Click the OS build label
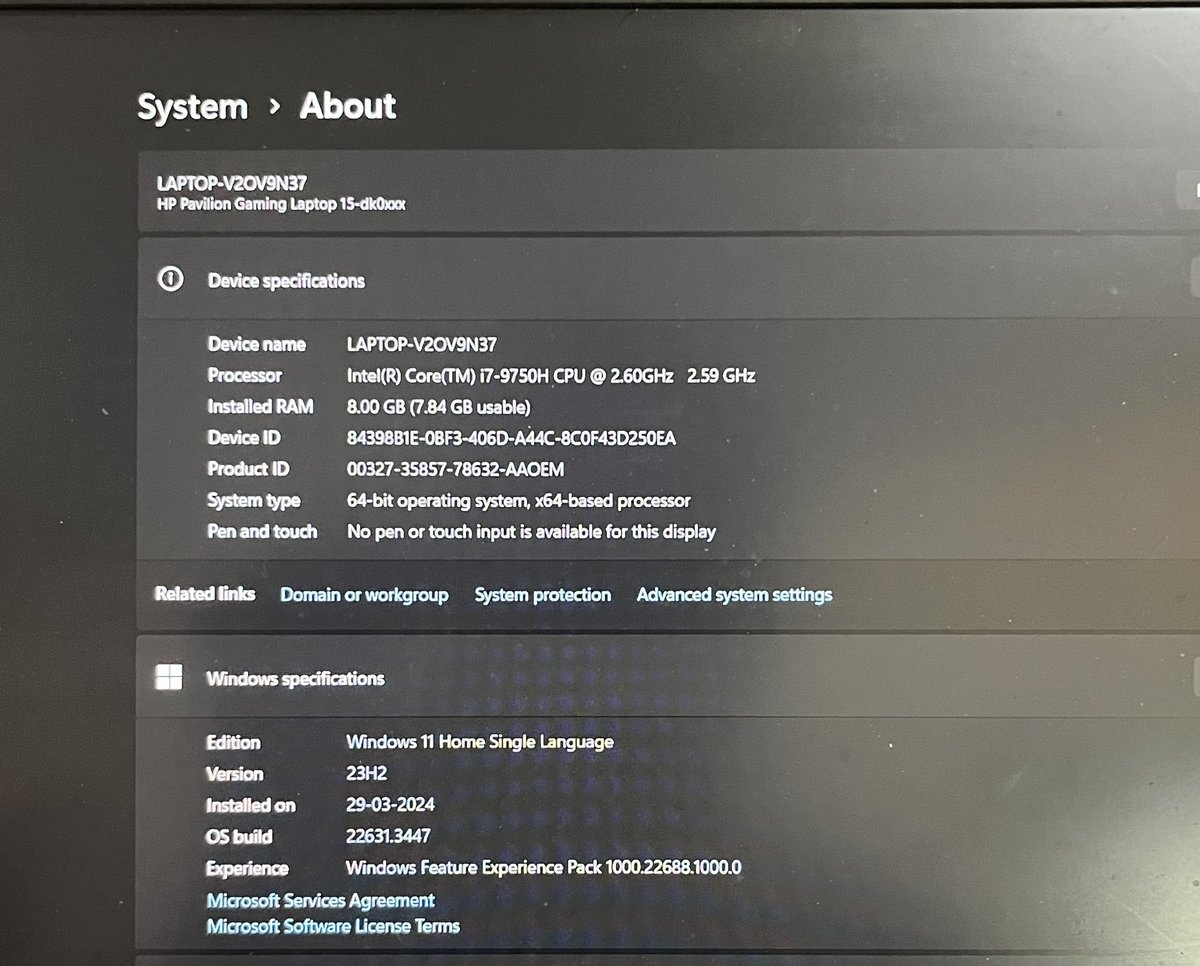Image resolution: width=1200 pixels, height=966 pixels. click(239, 836)
